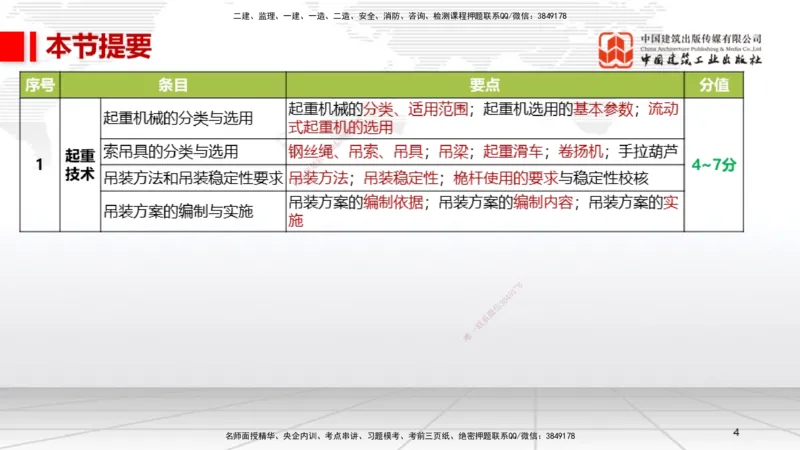The width and height of the screenshot is (800, 450).
Task: Click the 起重技术 category cell
Action: tap(80, 164)
